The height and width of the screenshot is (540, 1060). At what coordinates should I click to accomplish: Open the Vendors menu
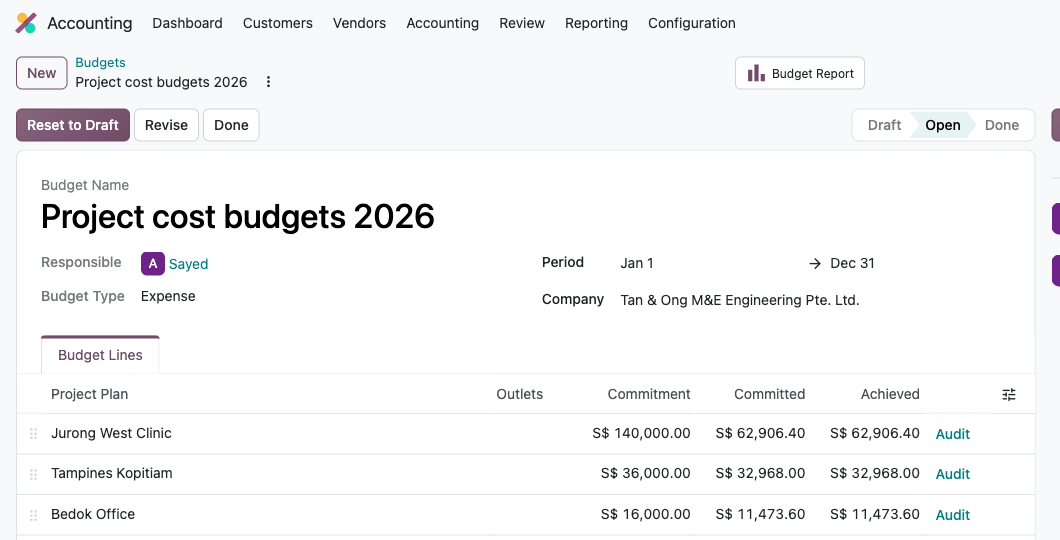(x=360, y=23)
